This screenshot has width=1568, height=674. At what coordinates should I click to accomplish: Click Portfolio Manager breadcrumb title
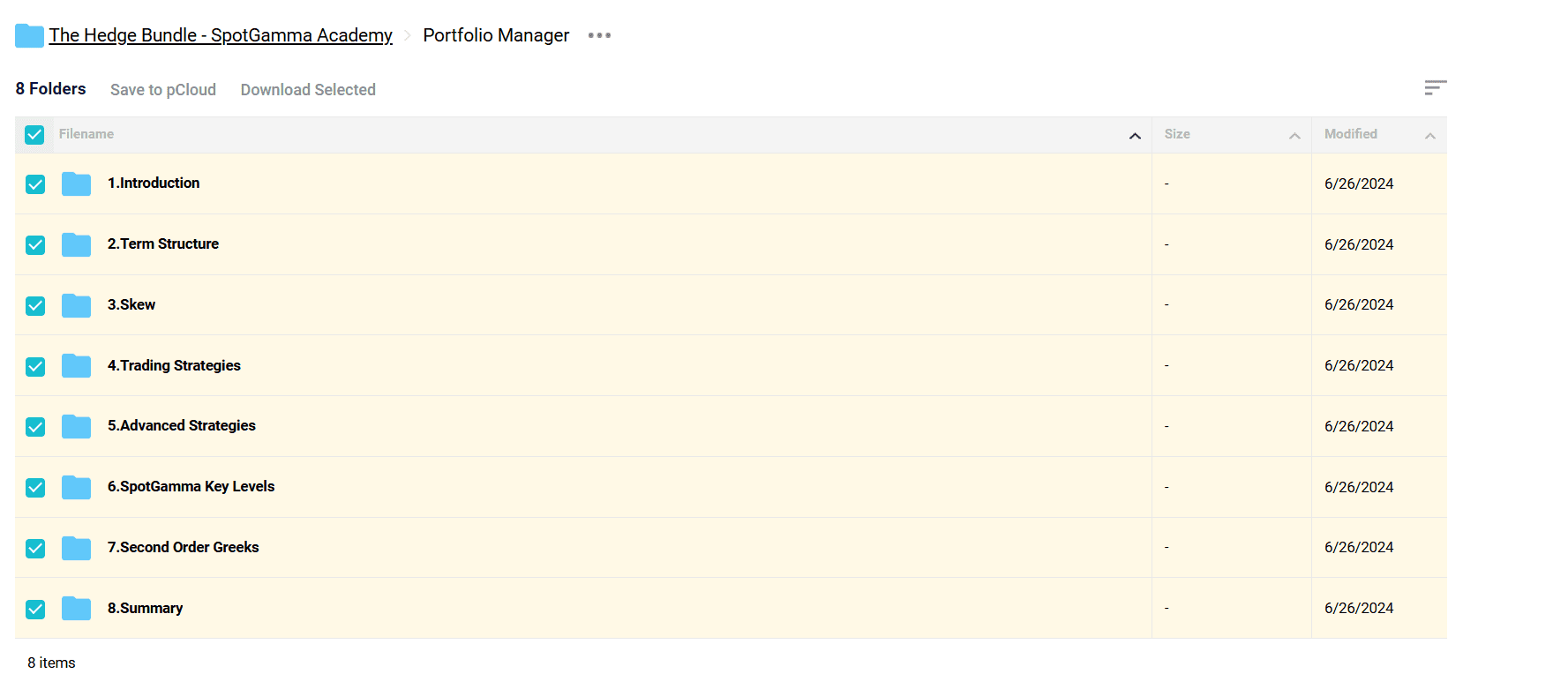pyautogui.click(x=496, y=35)
